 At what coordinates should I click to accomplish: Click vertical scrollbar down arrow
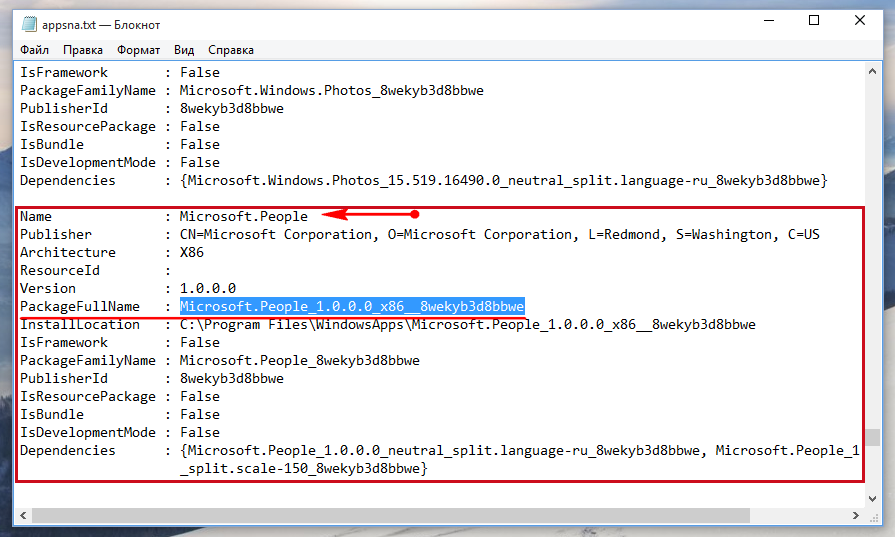coord(872,498)
